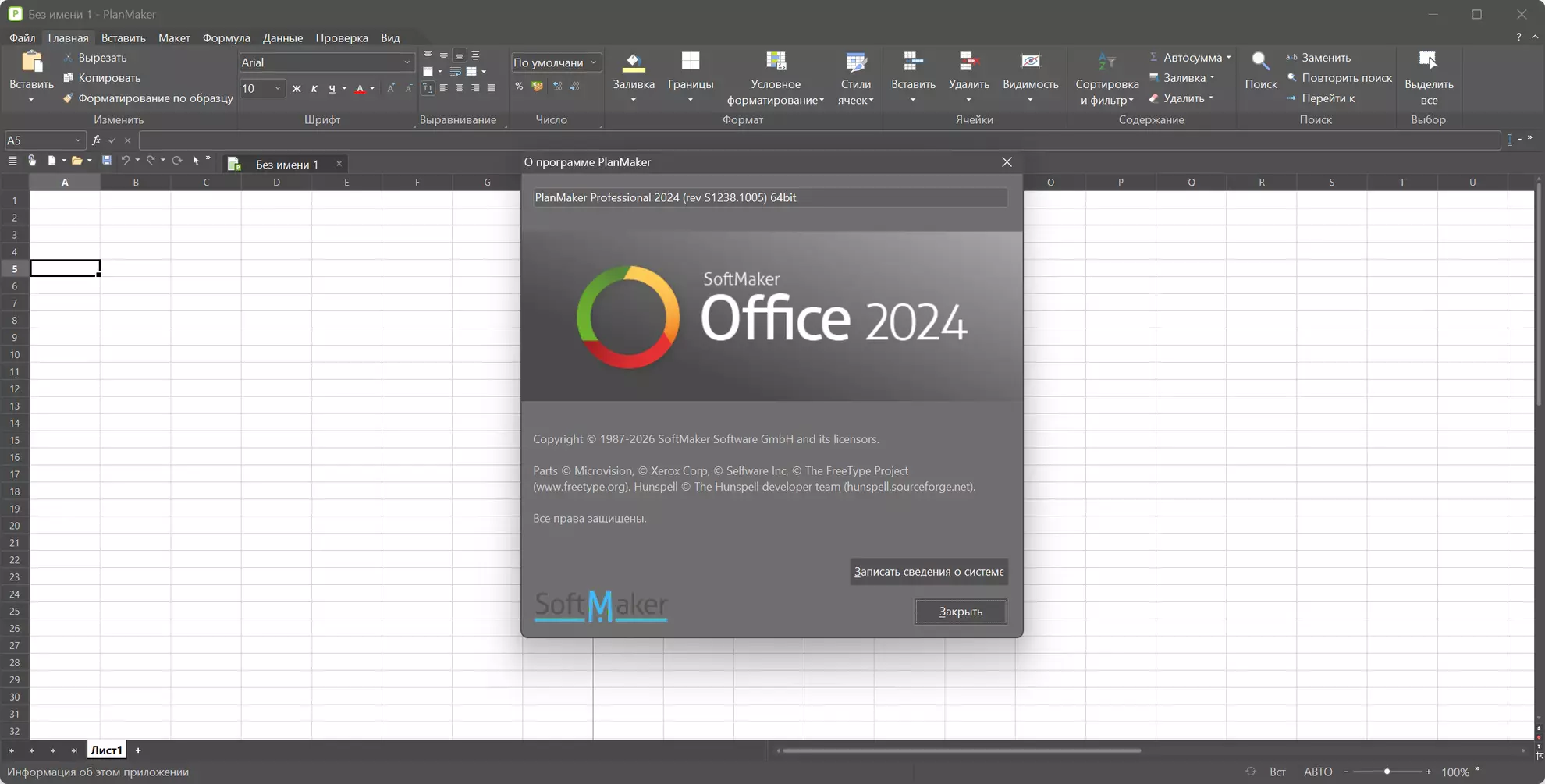The image size is (1545, 784).
Task: Open the font color red A swatch
Action: pyautogui.click(x=360, y=89)
